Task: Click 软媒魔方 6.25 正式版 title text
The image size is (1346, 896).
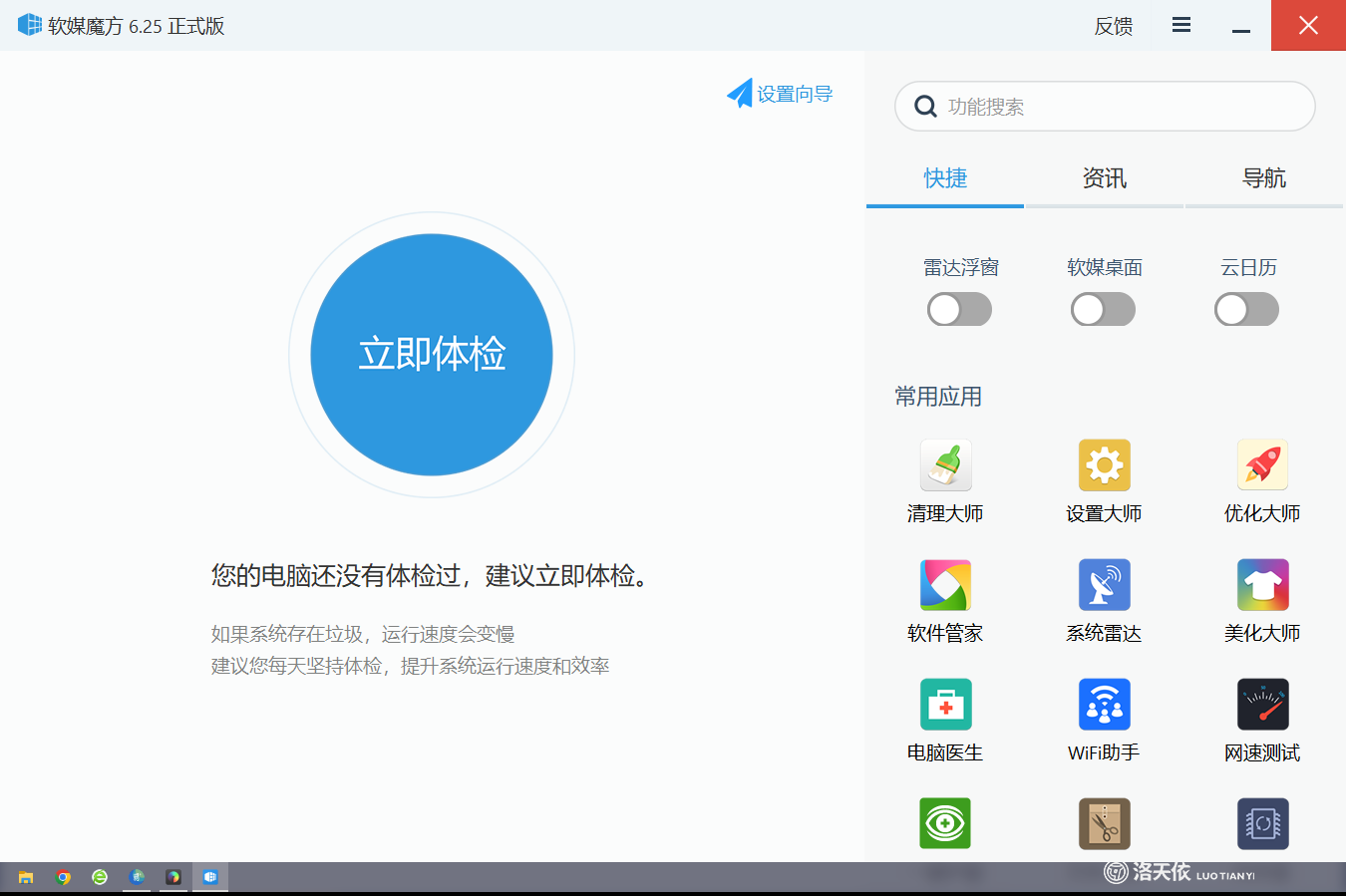Action: [x=137, y=26]
